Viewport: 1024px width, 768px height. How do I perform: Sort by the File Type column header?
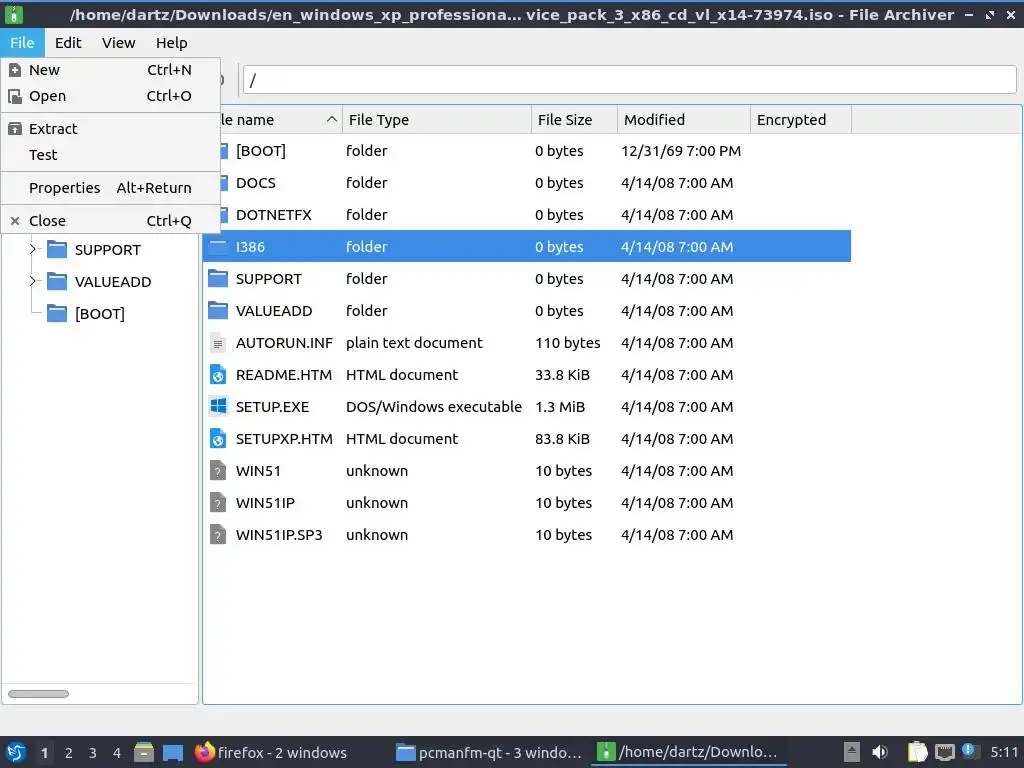(x=436, y=120)
